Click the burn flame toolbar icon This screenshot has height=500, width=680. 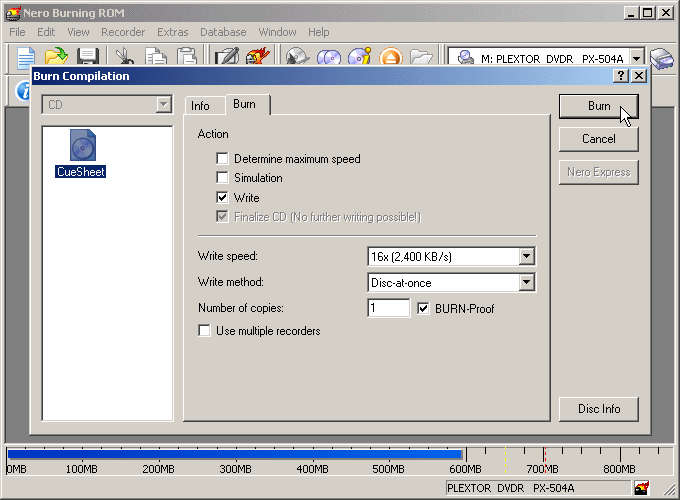pyautogui.click(x=258, y=57)
